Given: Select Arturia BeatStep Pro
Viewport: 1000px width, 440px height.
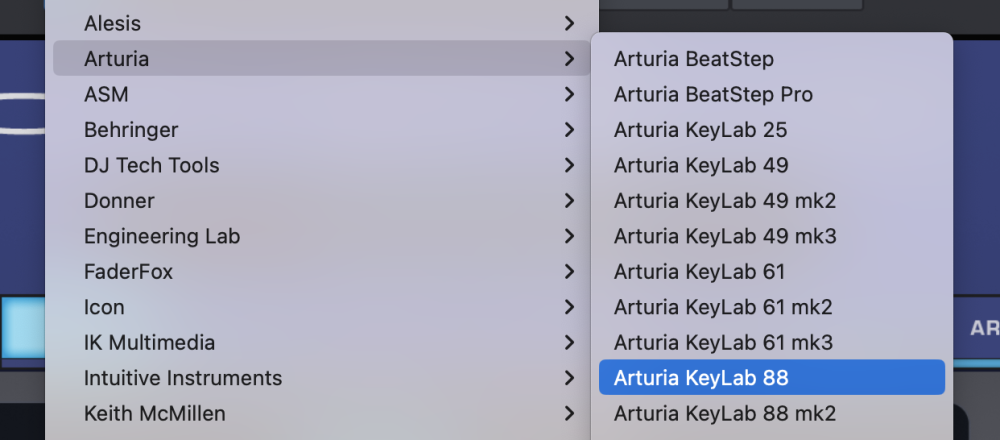Looking at the screenshot, I should click(x=713, y=95).
